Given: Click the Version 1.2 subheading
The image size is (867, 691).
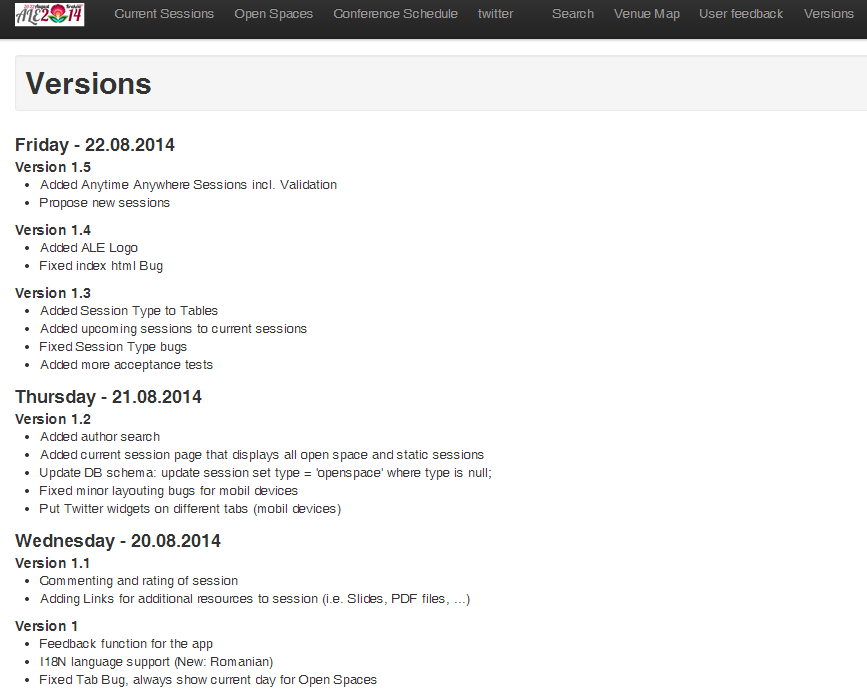Looking at the screenshot, I should click(53, 419).
